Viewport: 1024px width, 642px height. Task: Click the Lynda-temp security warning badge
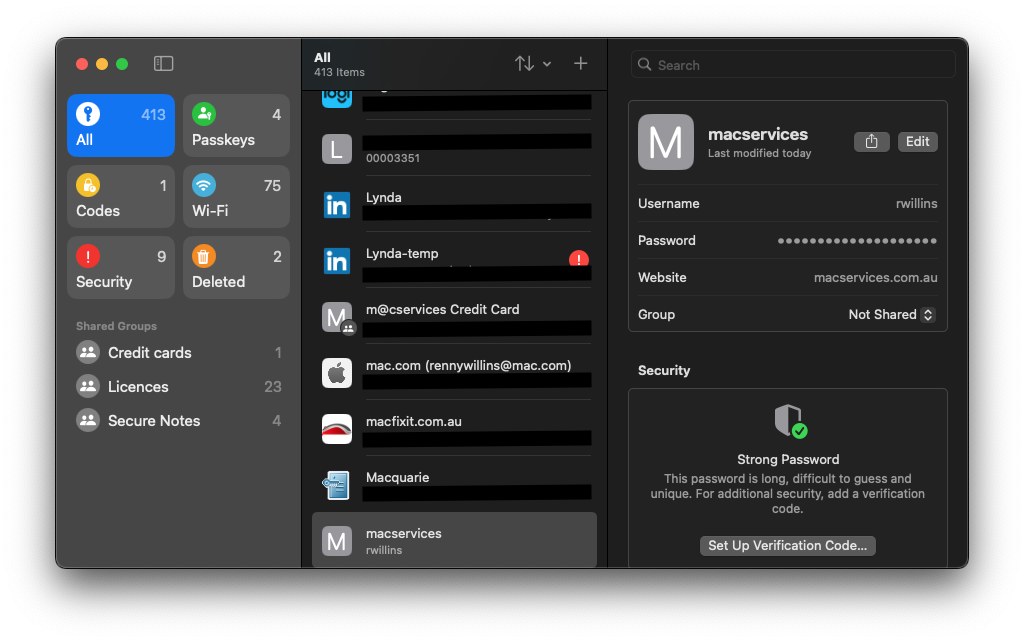(x=579, y=259)
